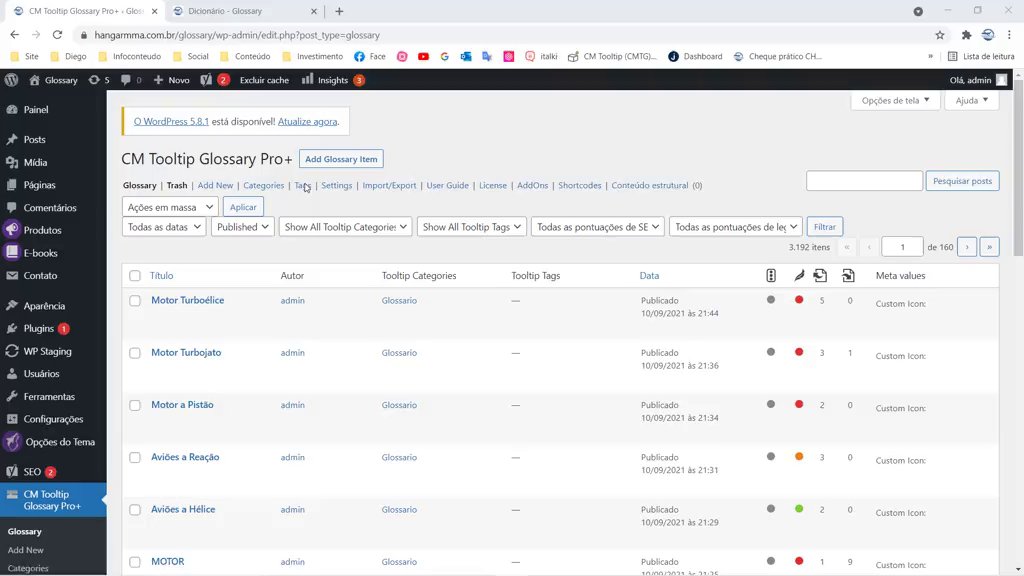Viewport: 1024px width, 576px height.
Task: Check the Motor Turbojato row checkbox
Action: (135, 353)
